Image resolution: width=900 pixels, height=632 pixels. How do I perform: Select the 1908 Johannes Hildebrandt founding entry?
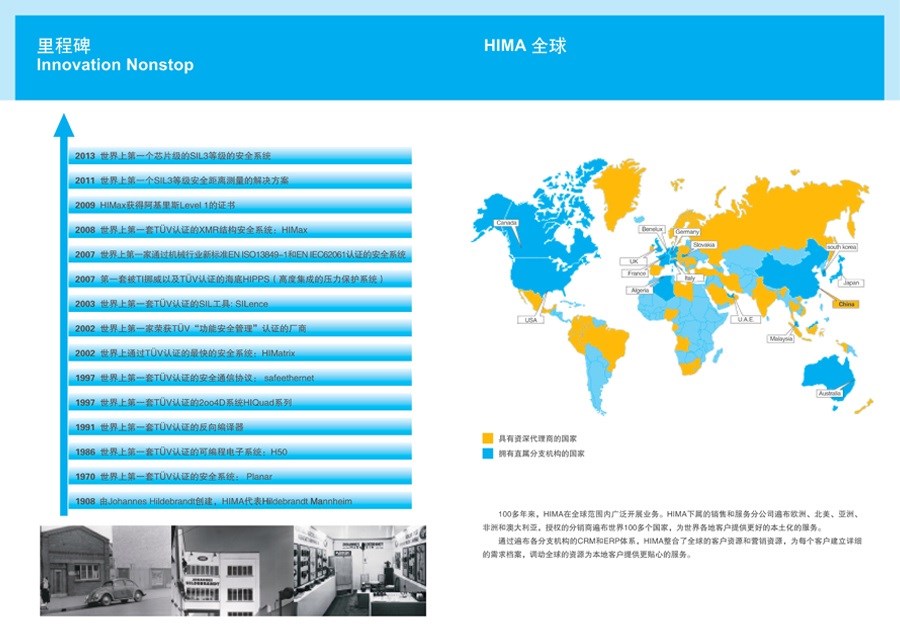(240, 500)
